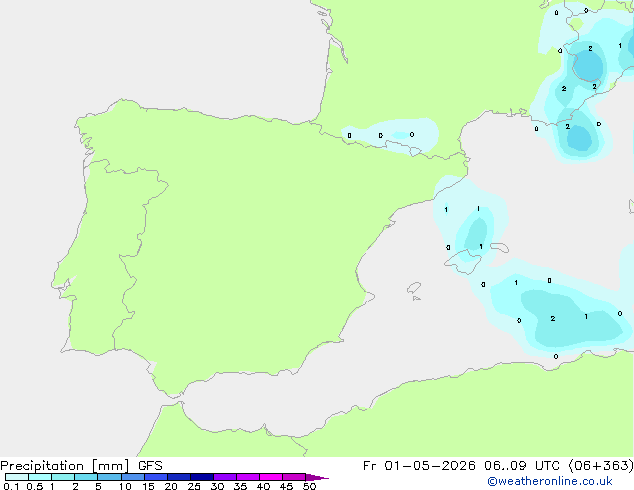
Task: Click the "Precipitation [mm]" title text
Action: click(64, 466)
